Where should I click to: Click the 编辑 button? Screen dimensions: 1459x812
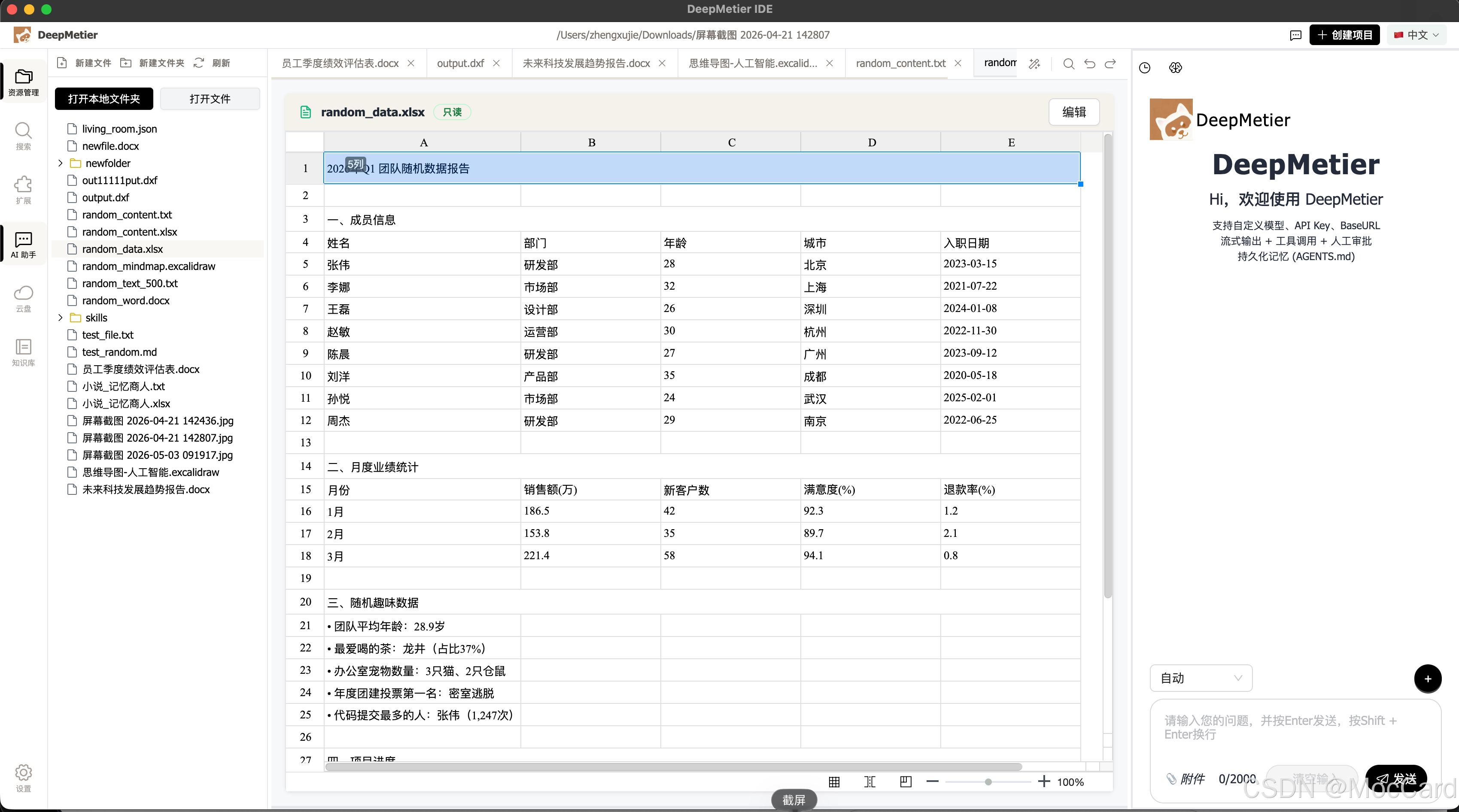(x=1074, y=112)
